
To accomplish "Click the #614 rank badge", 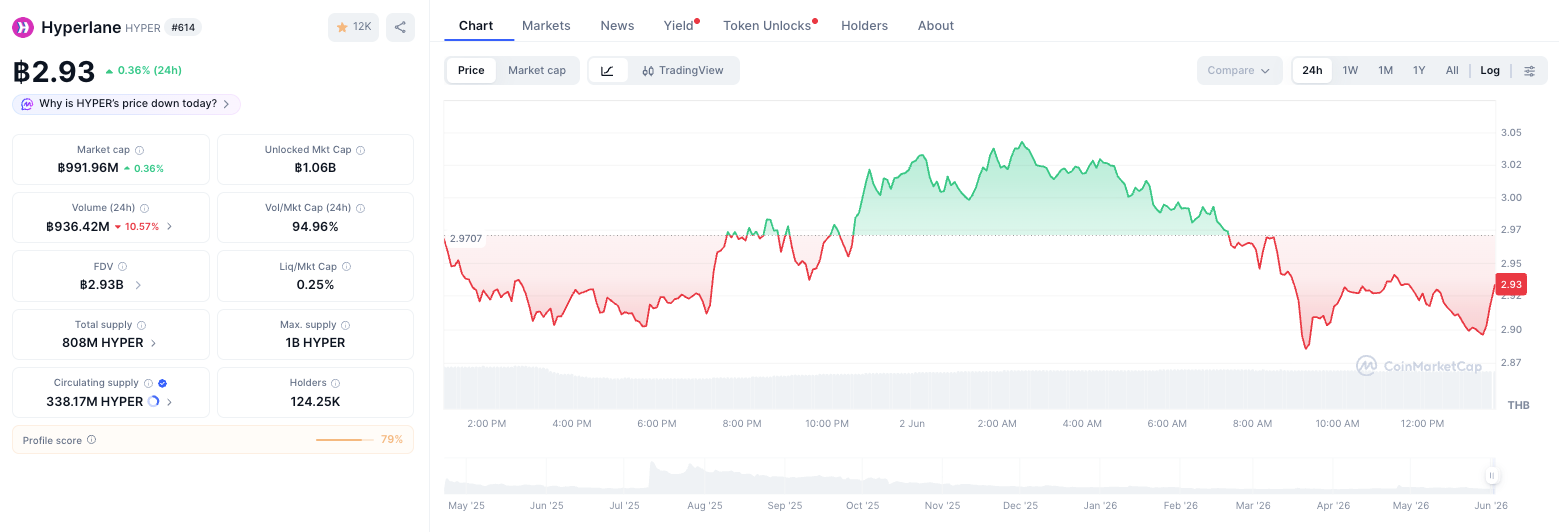I will pos(182,27).
